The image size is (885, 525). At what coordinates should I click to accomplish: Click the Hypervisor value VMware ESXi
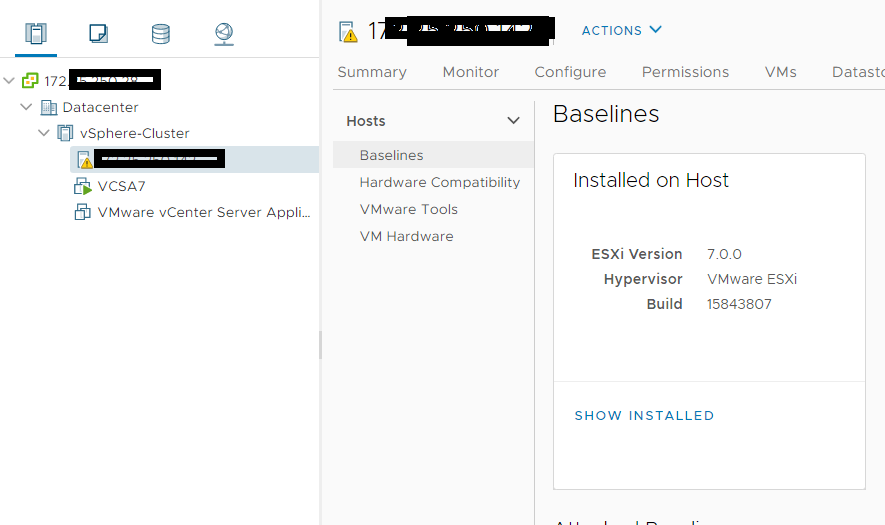coord(752,279)
